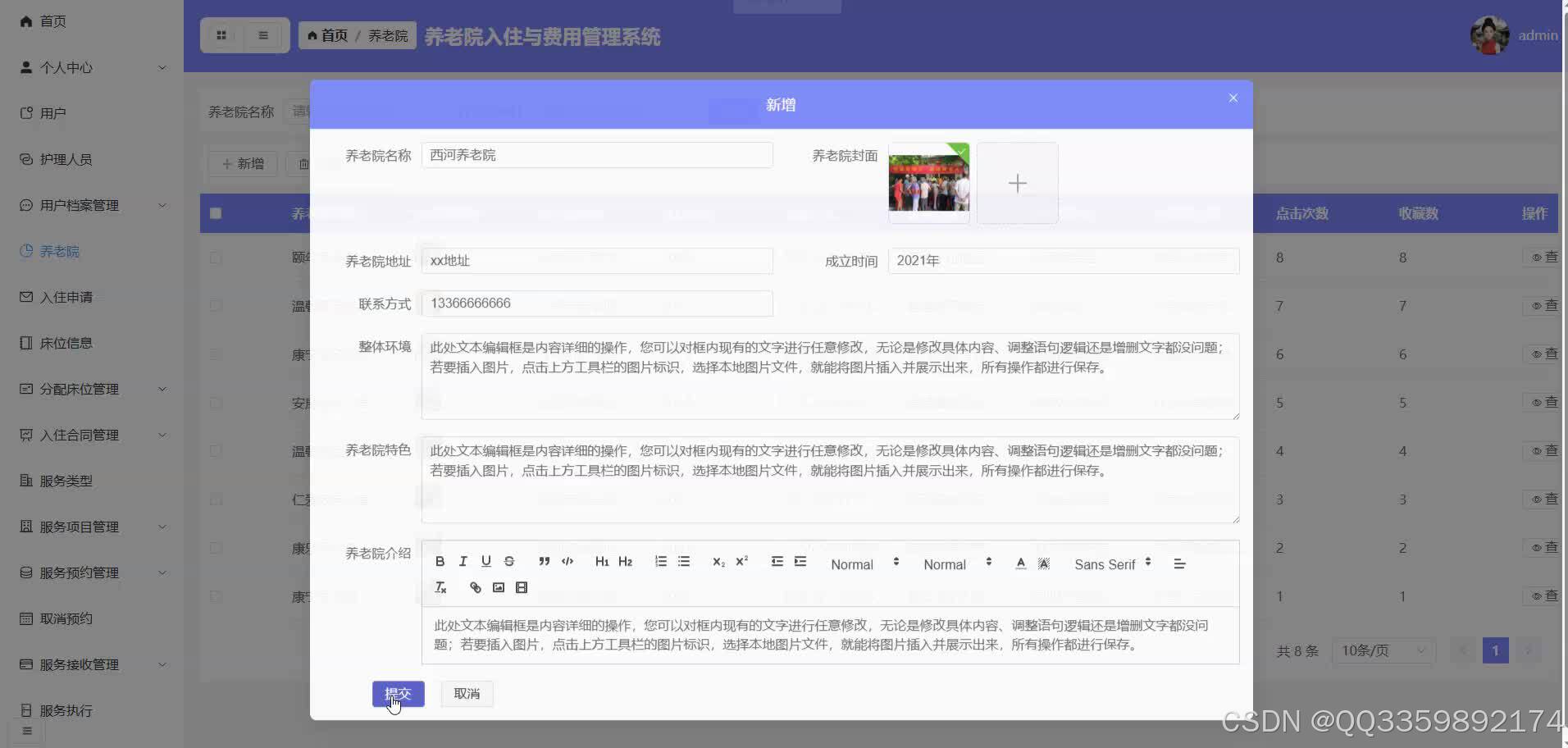Click the 新增 button behind the dialog

pyautogui.click(x=244, y=164)
